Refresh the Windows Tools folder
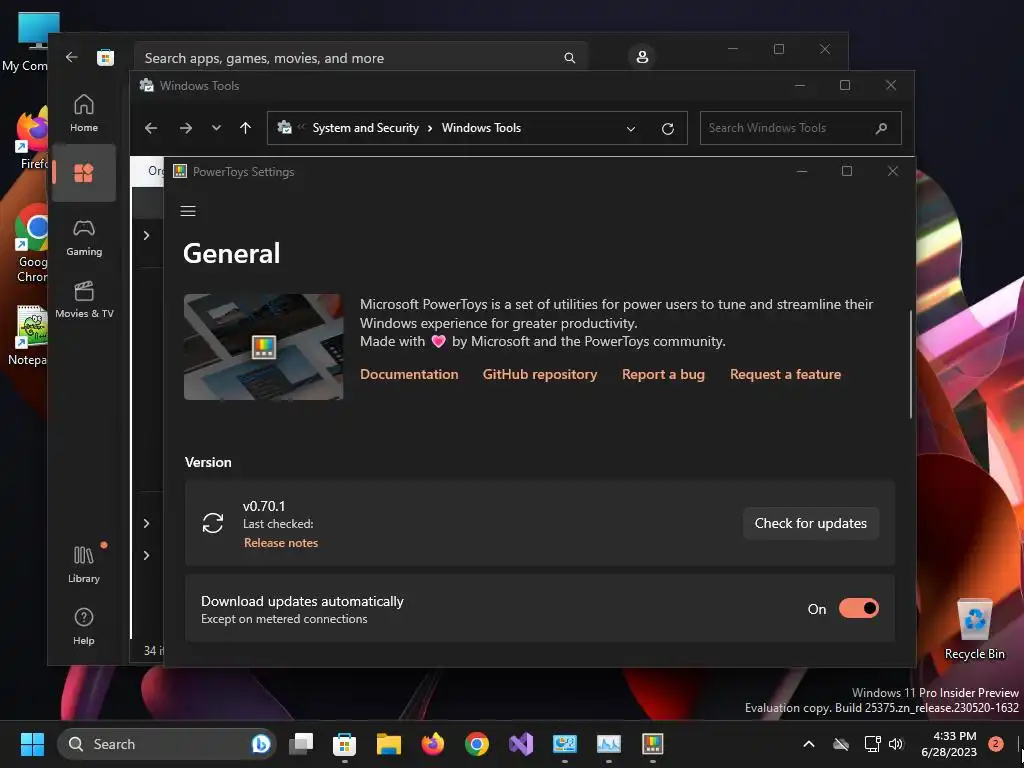1024x768 pixels. pyautogui.click(x=667, y=129)
